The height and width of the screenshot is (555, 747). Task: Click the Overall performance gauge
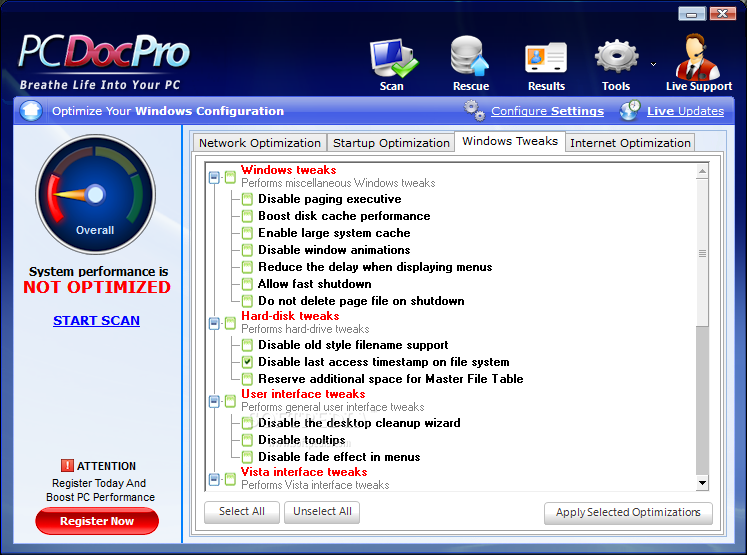coord(95,194)
